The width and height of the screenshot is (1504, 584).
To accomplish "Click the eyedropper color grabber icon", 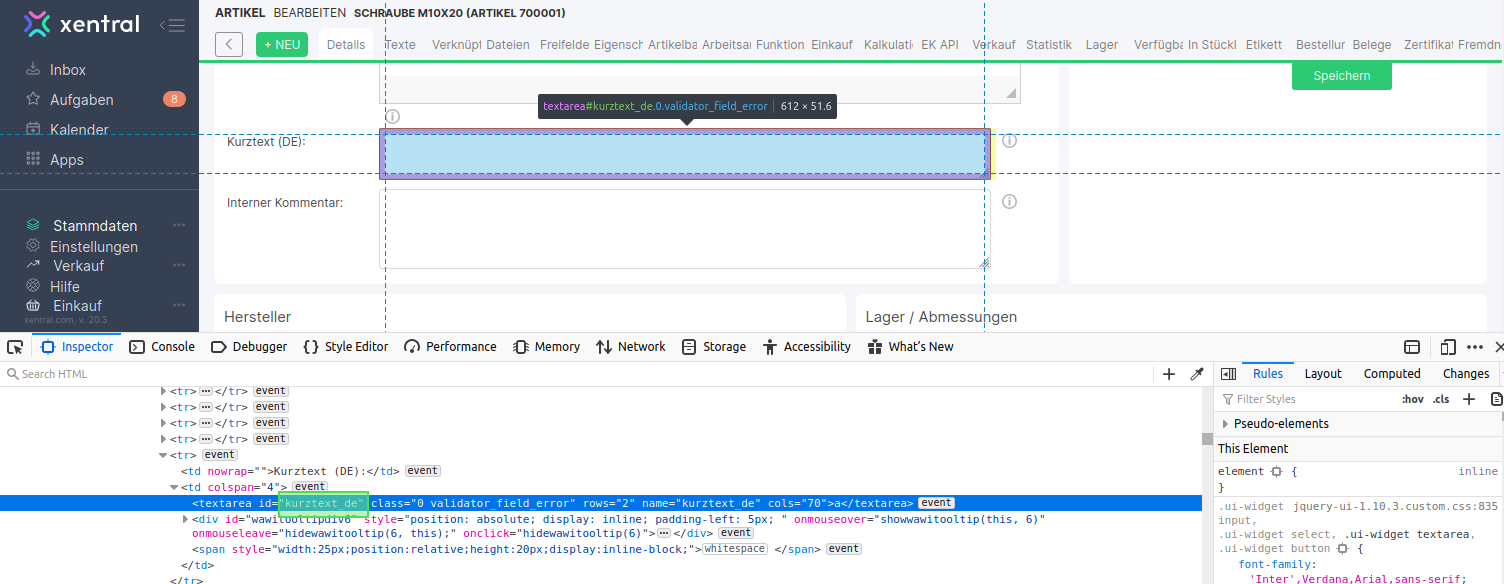I will pos(1196,374).
